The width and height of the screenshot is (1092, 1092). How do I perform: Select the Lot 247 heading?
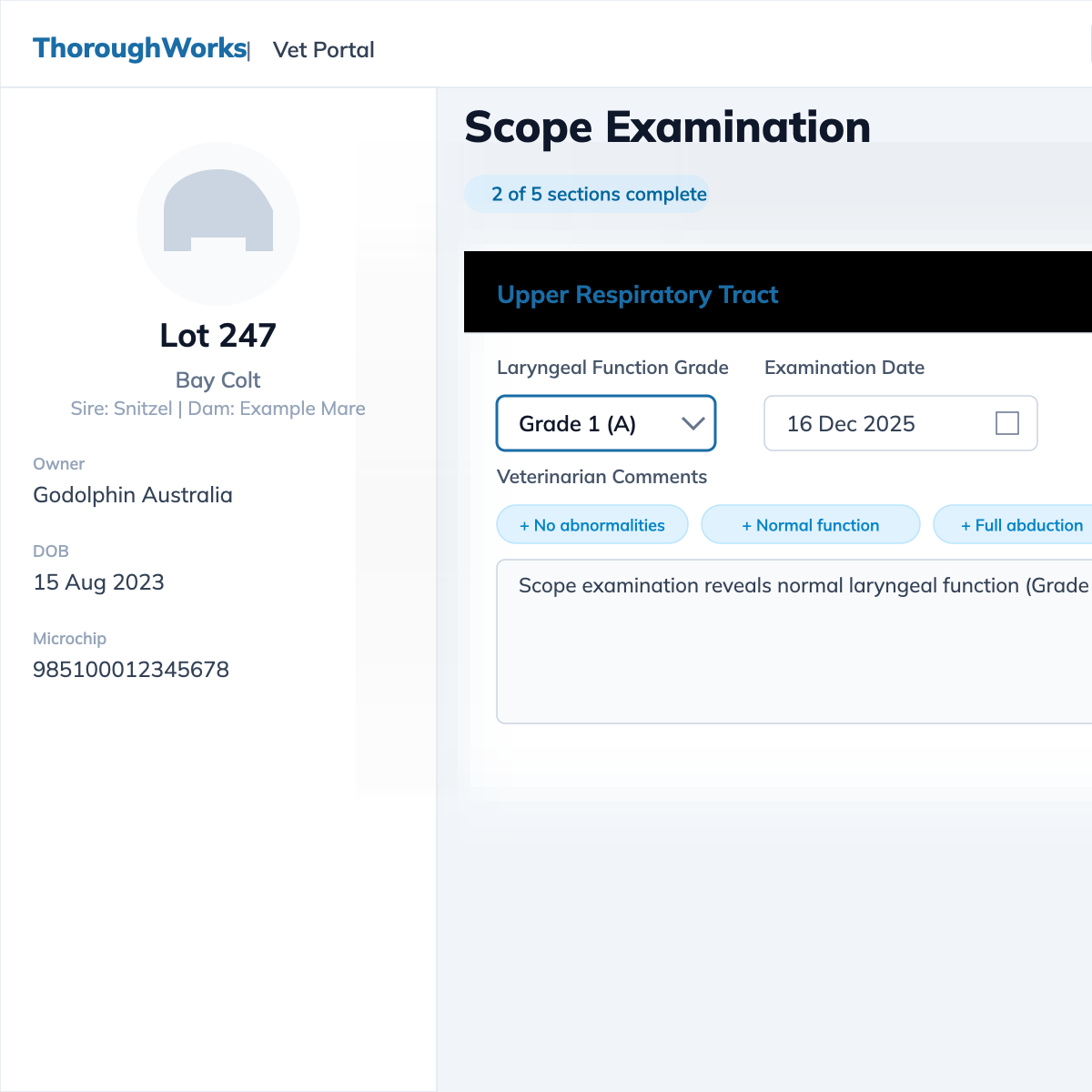[x=217, y=335]
